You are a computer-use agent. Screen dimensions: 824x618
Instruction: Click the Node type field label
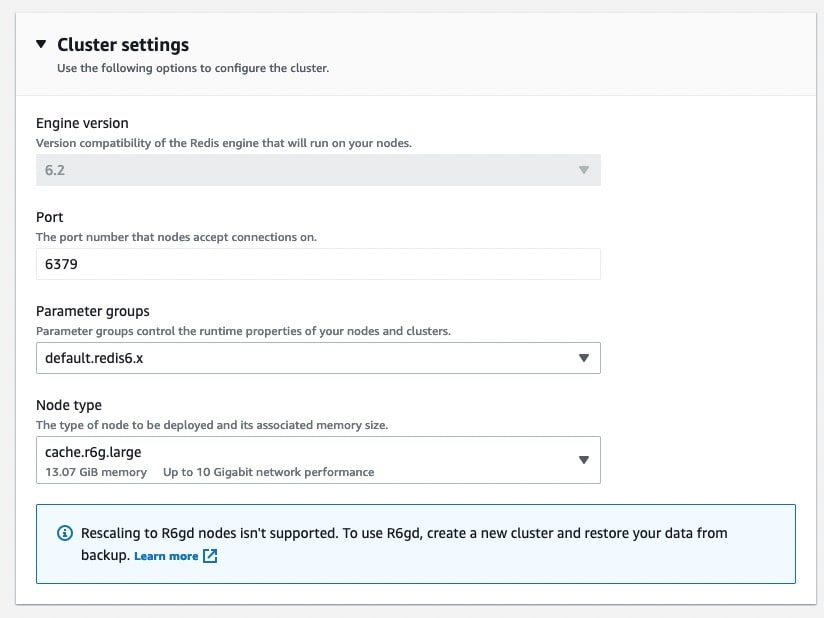pos(69,405)
